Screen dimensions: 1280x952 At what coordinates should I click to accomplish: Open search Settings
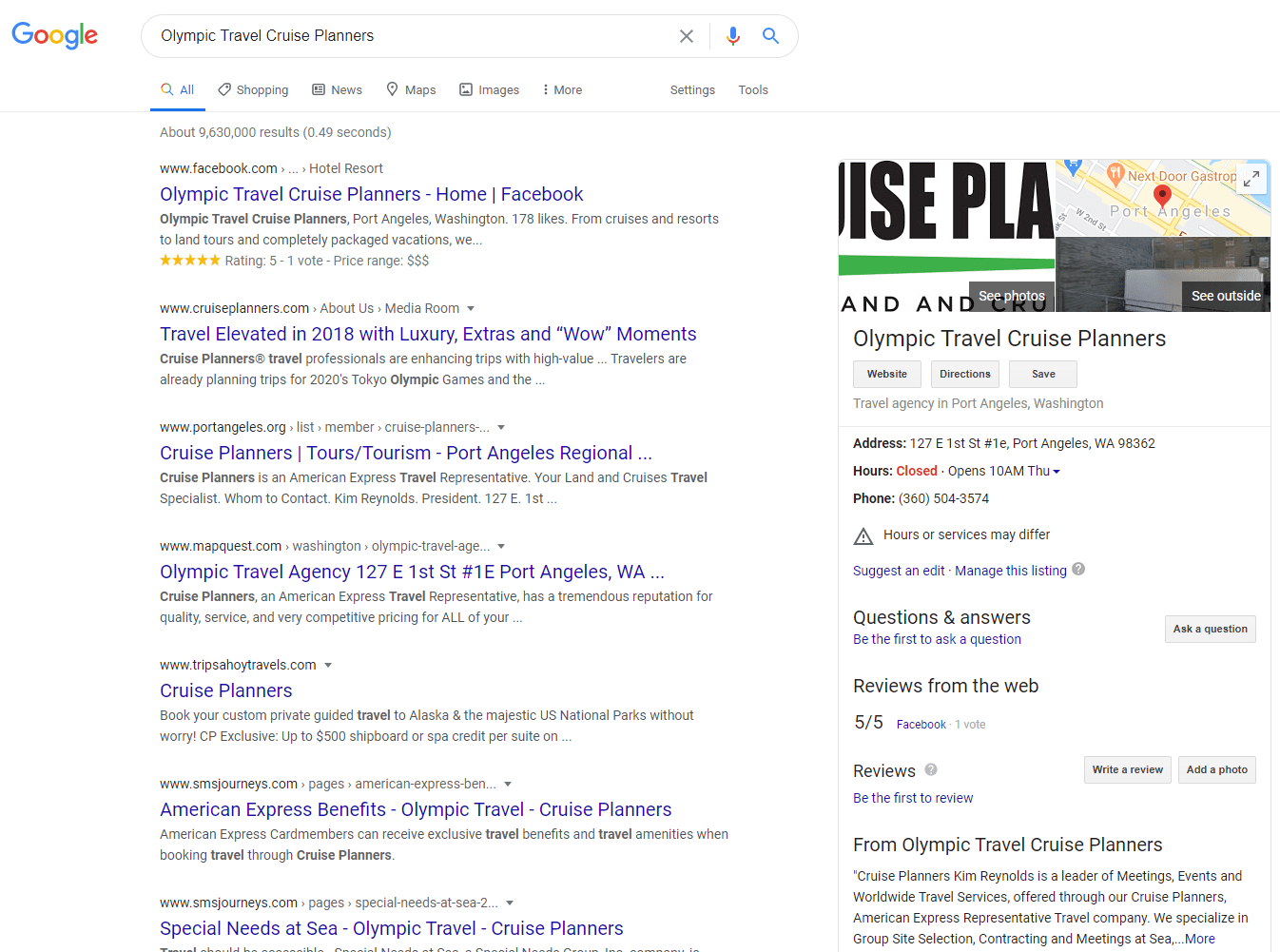pyautogui.click(x=692, y=89)
